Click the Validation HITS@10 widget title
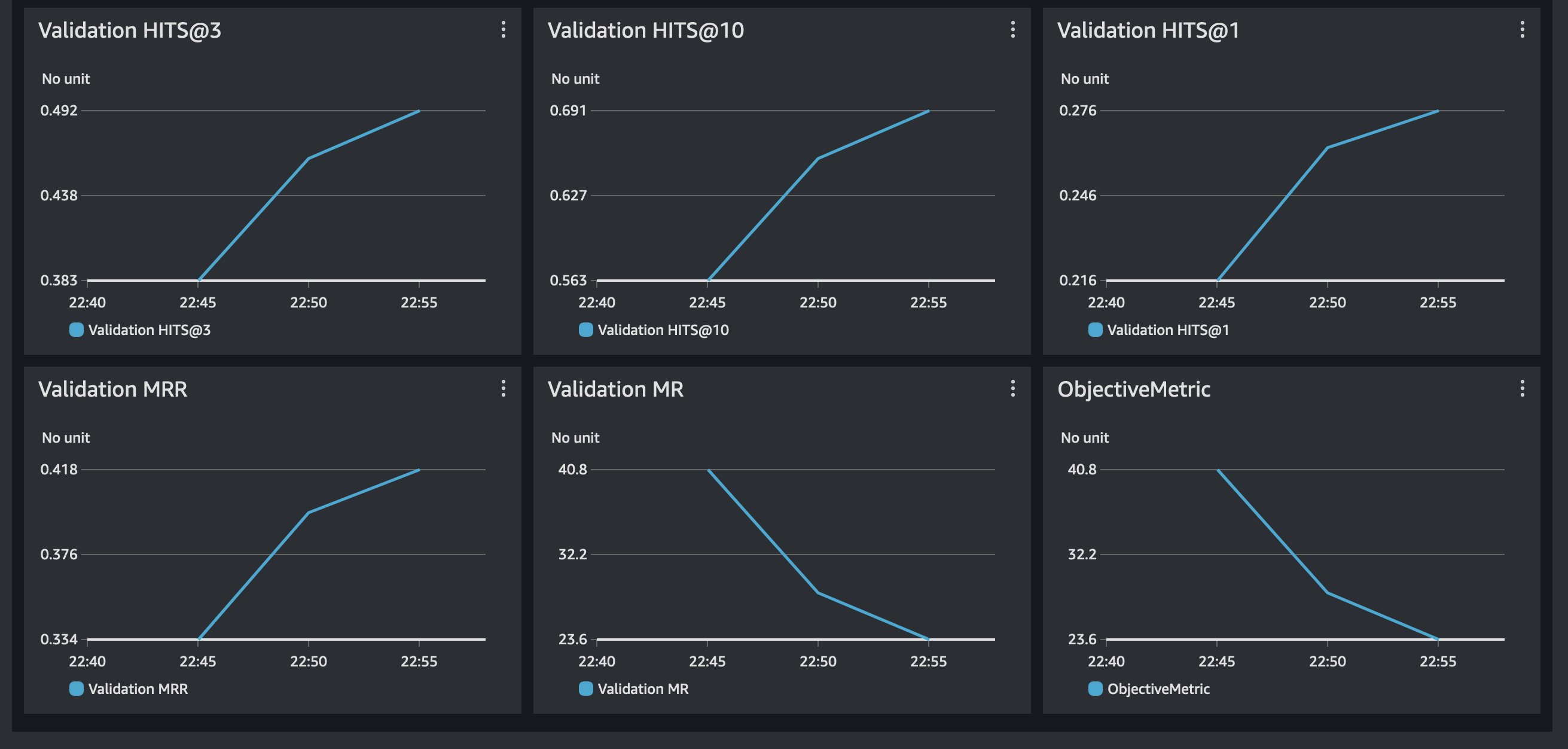Screen dimensions: 1568x749 tap(646, 31)
